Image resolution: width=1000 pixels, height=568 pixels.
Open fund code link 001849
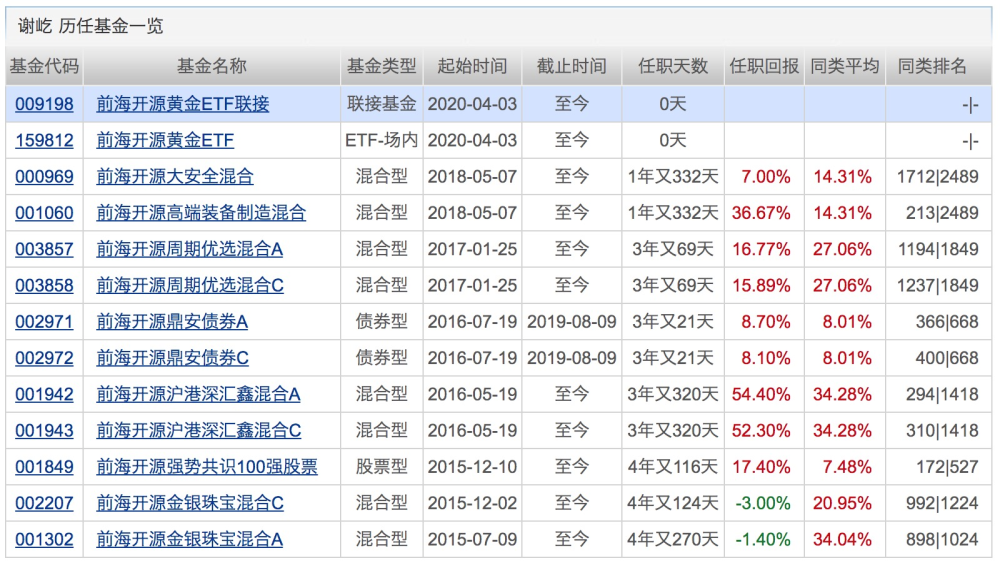point(44,467)
